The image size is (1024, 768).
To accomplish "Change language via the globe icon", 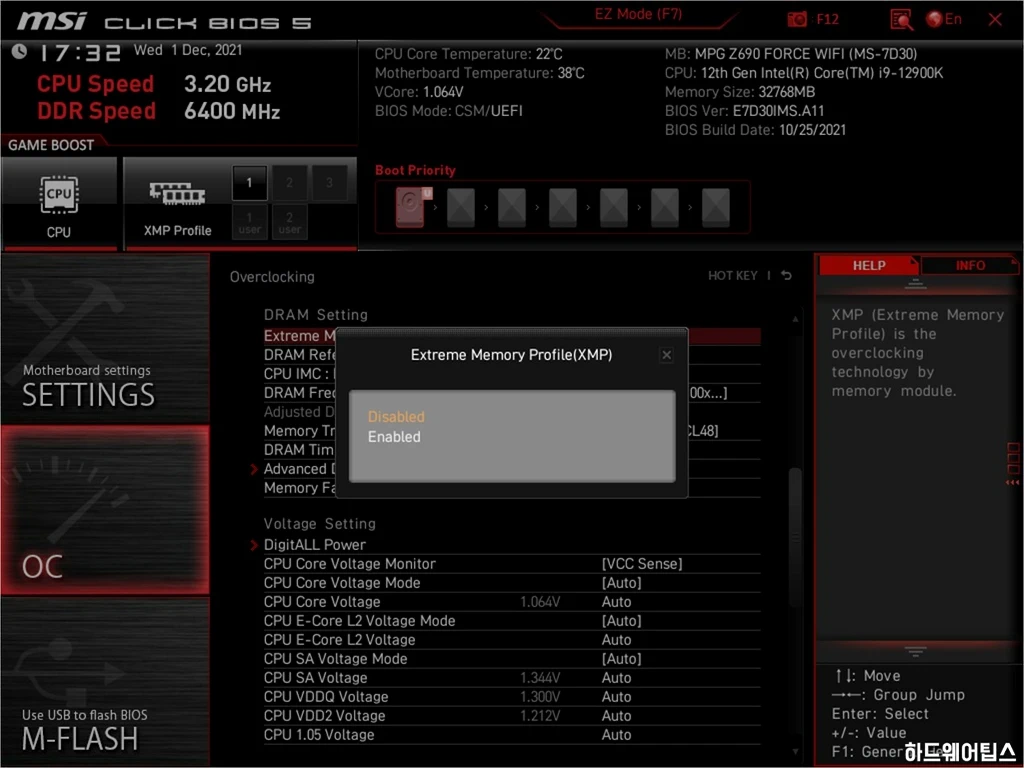I will coord(935,19).
